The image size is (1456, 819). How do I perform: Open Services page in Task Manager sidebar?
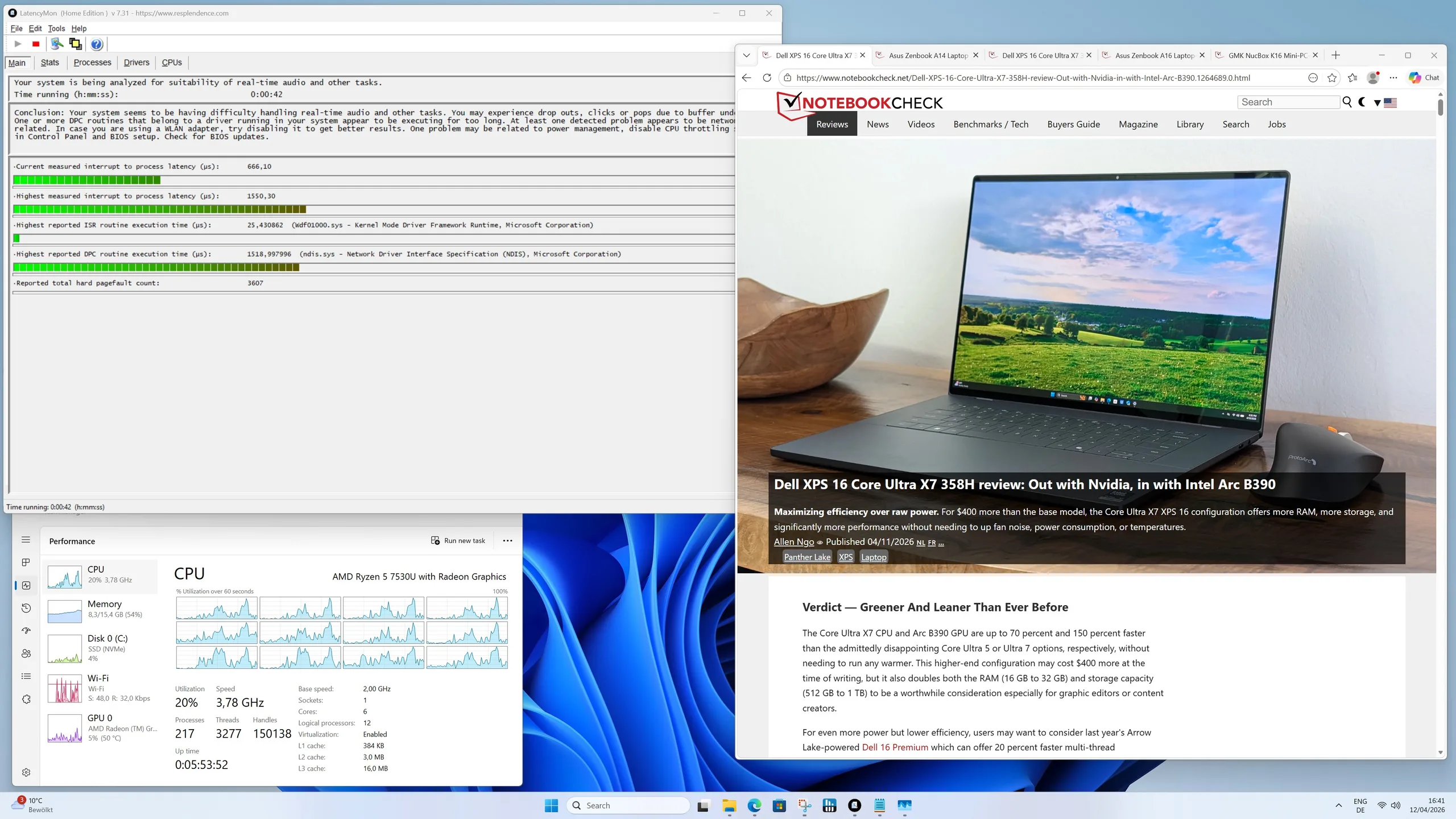point(26,700)
